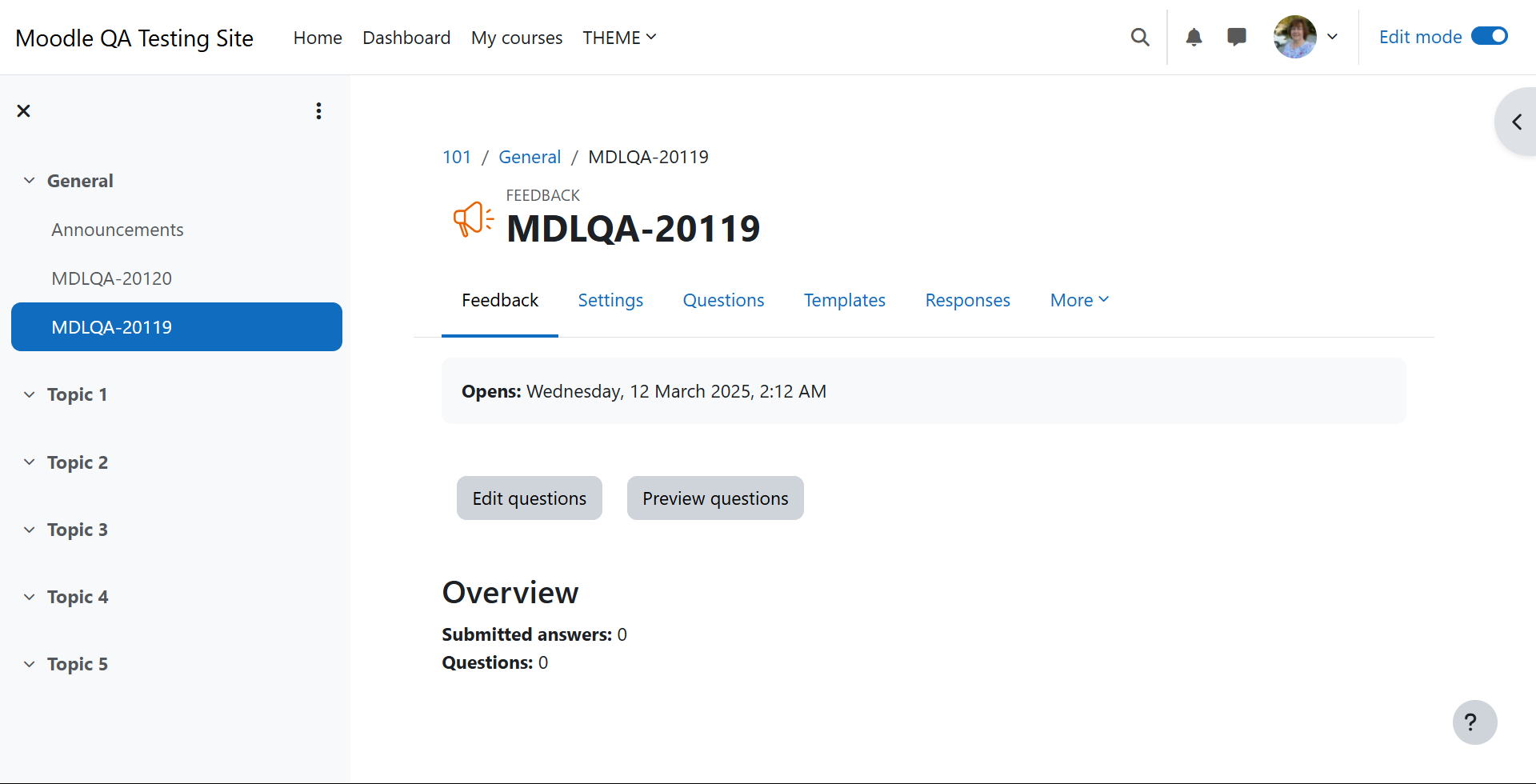Open user menu dropdown arrow
Viewport: 1536px width, 784px height.
[1333, 37]
